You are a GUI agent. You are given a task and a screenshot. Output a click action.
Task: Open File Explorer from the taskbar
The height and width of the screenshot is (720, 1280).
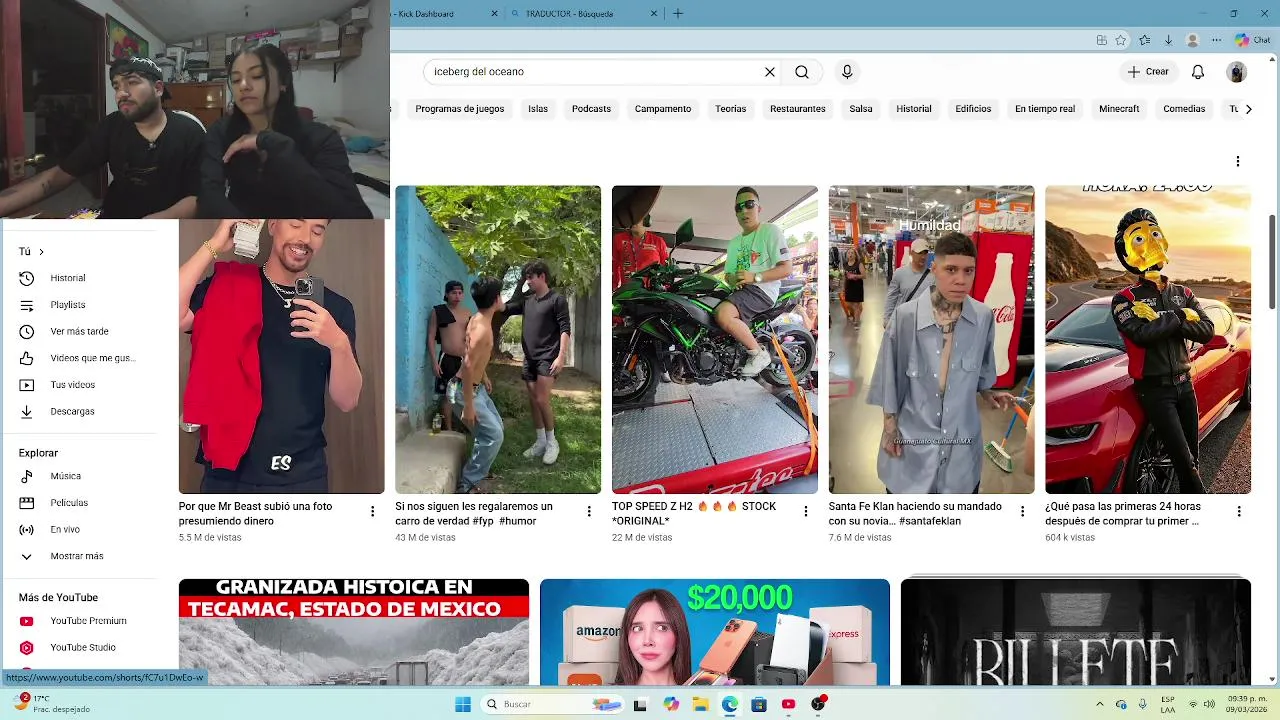[700, 705]
